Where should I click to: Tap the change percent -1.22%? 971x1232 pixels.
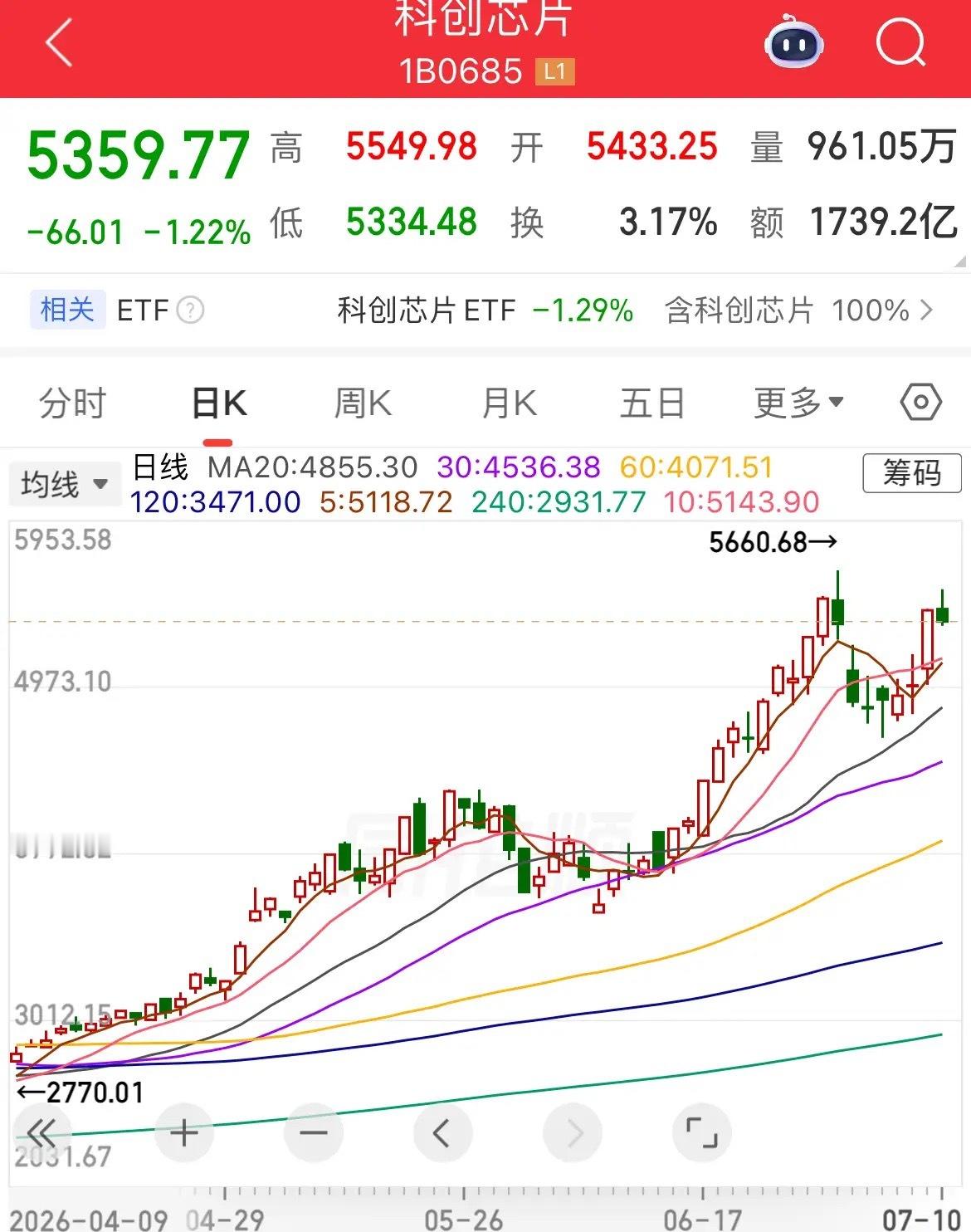(x=198, y=232)
